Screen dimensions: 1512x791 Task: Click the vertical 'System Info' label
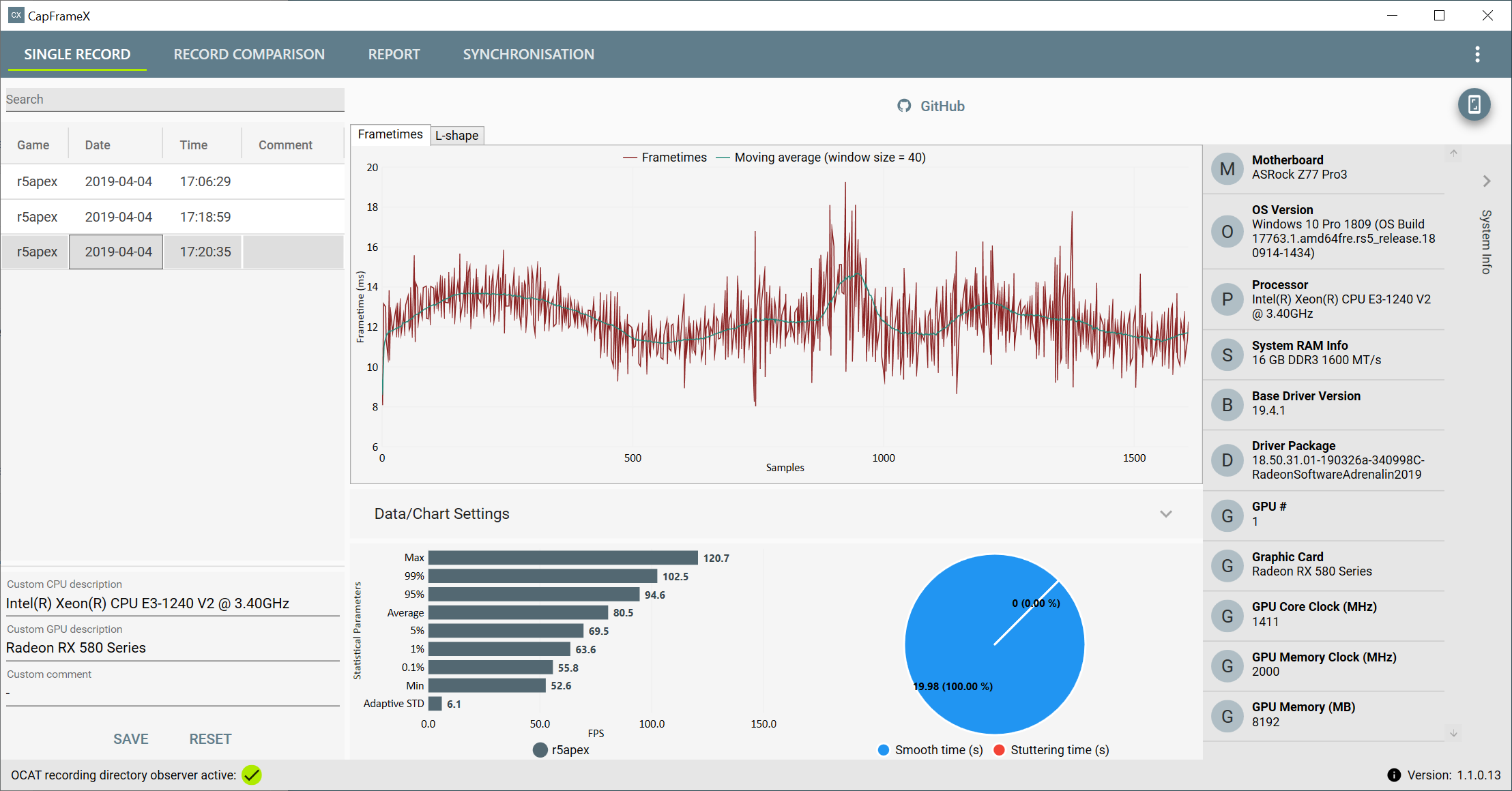[x=1486, y=242]
